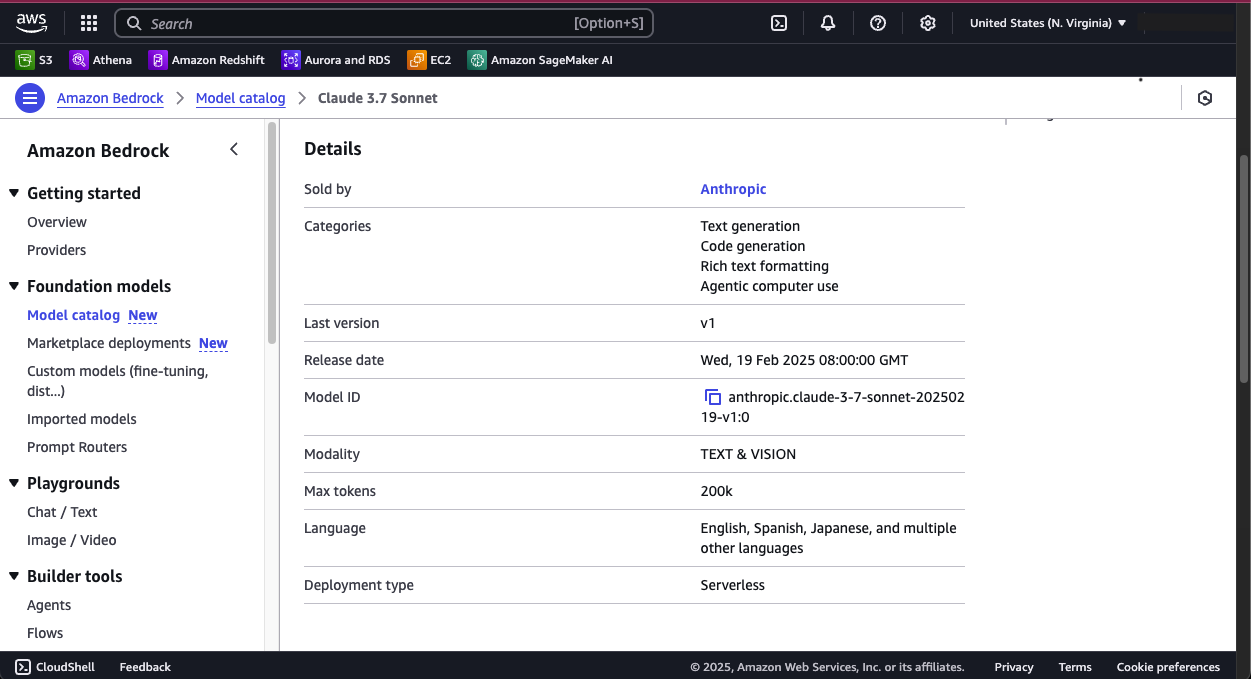Collapse the Amazon Bedrock sidebar with the chevron
Image resolution: width=1251 pixels, height=679 pixels.
(234, 149)
